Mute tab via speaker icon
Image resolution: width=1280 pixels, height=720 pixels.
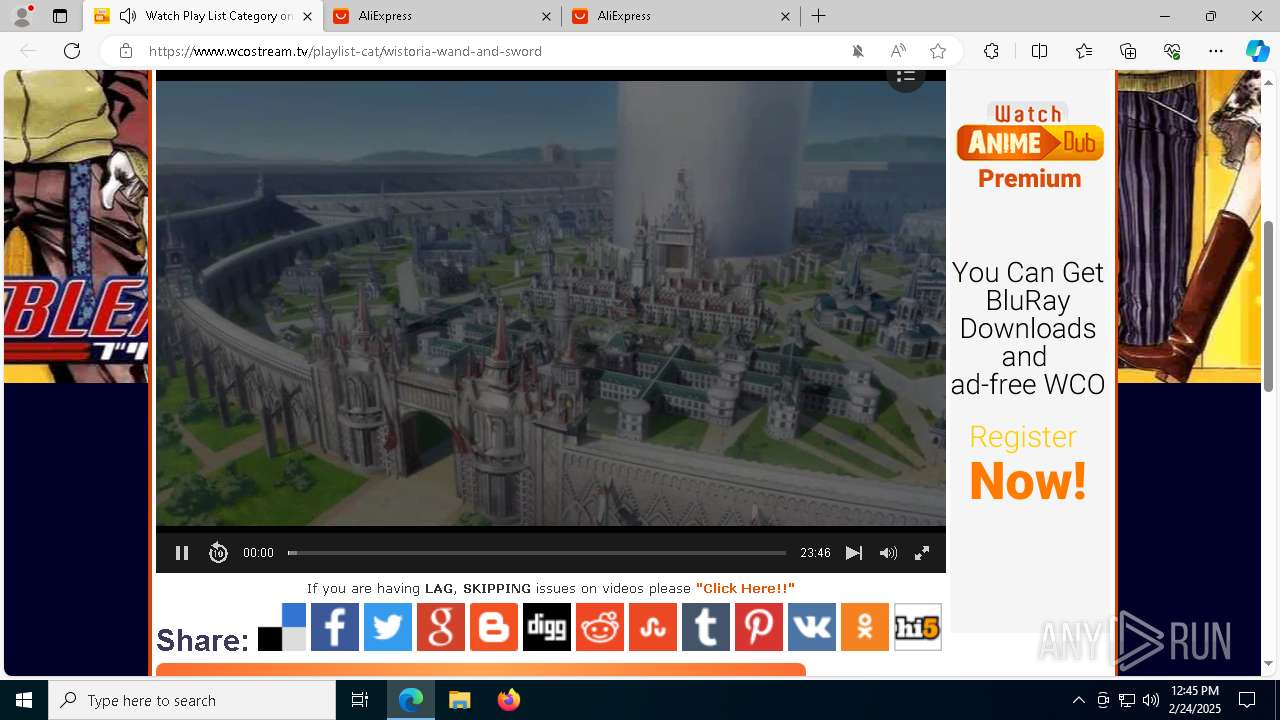[128, 16]
